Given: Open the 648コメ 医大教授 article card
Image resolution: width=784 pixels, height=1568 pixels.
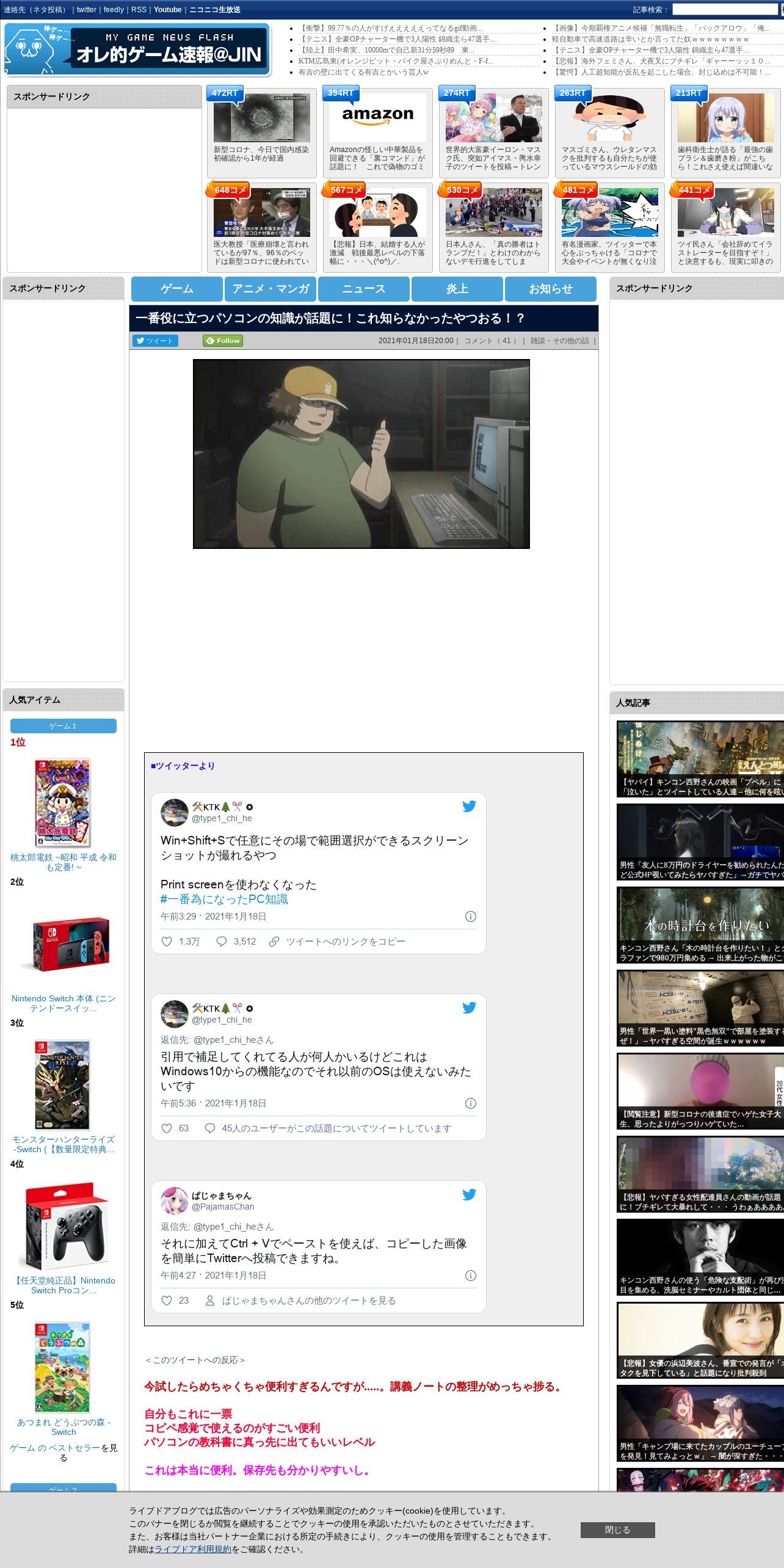Looking at the screenshot, I should pos(262,227).
